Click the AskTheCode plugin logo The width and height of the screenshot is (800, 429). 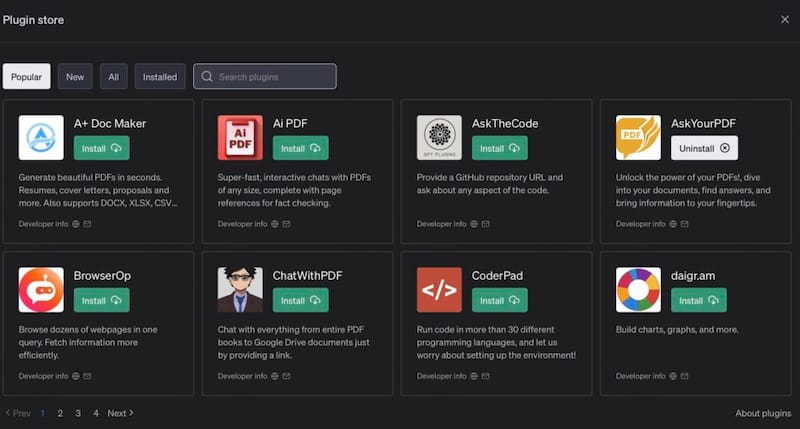439,137
